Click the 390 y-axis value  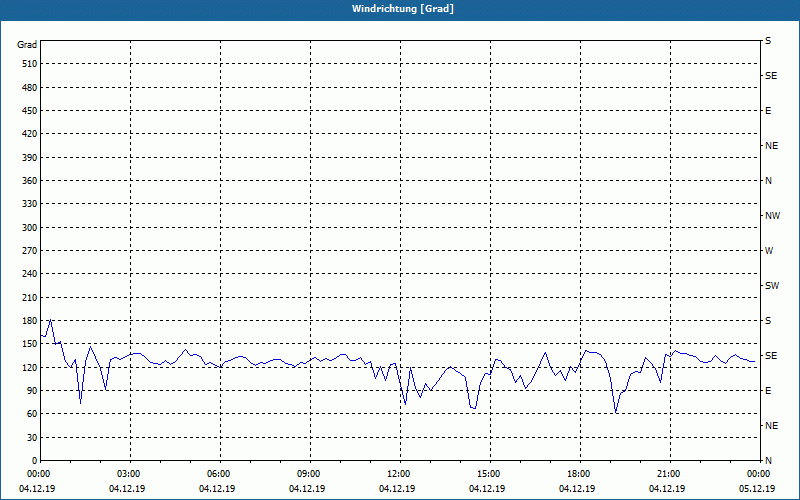[x=30, y=158]
